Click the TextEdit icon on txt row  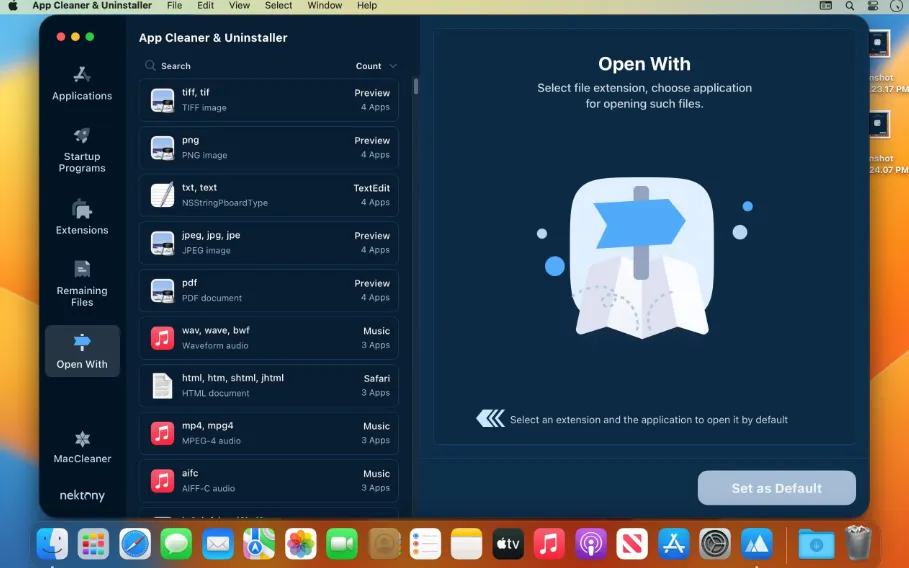[x=162, y=195]
